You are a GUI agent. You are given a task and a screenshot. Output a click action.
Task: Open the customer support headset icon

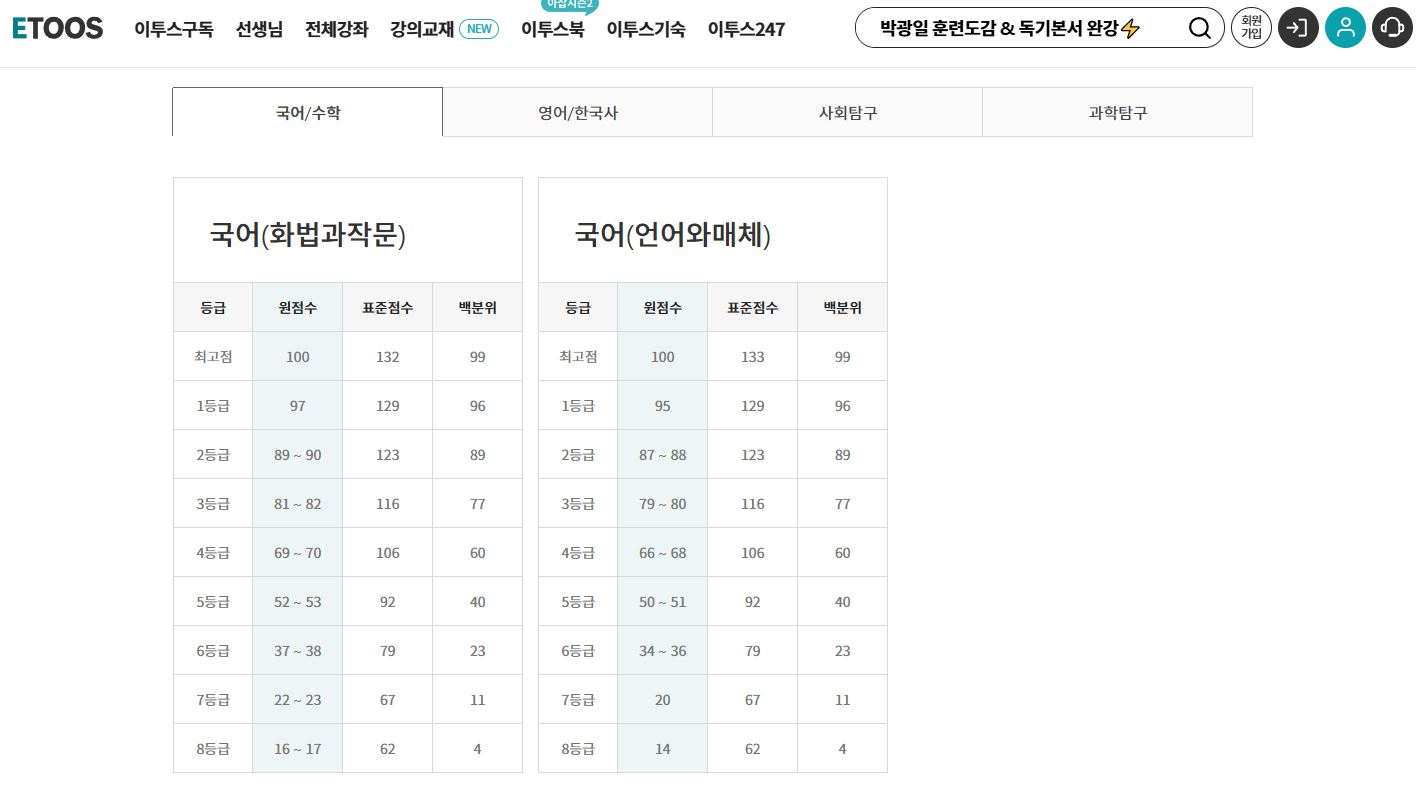[1392, 28]
